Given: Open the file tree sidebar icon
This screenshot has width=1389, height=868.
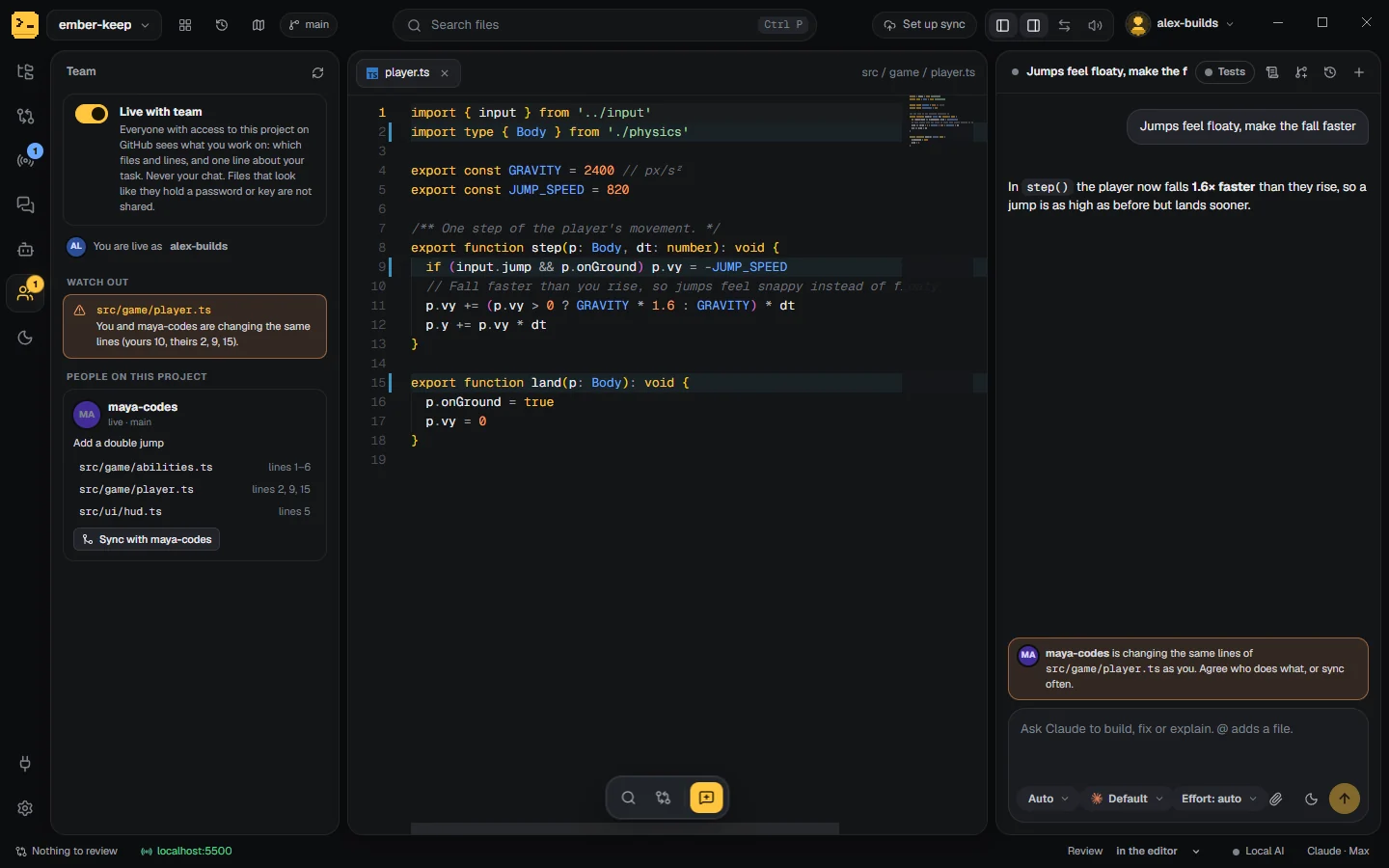Looking at the screenshot, I should [x=26, y=72].
